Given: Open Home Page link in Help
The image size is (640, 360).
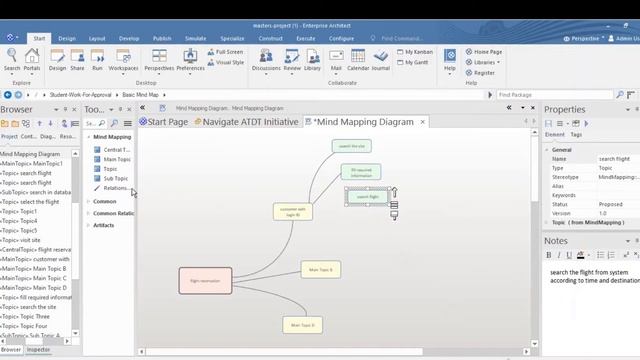Looking at the screenshot, I should point(484,52).
